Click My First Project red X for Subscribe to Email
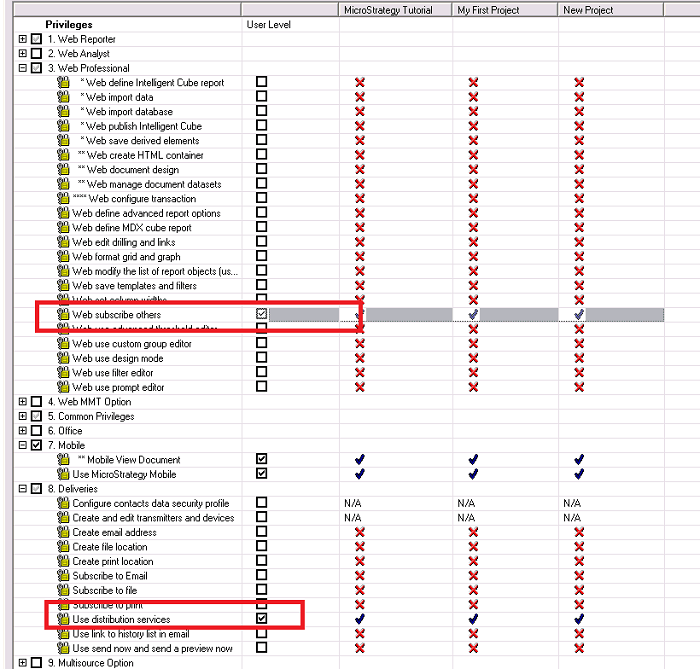The width and height of the screenshot is (700, 669). (473, 575)
